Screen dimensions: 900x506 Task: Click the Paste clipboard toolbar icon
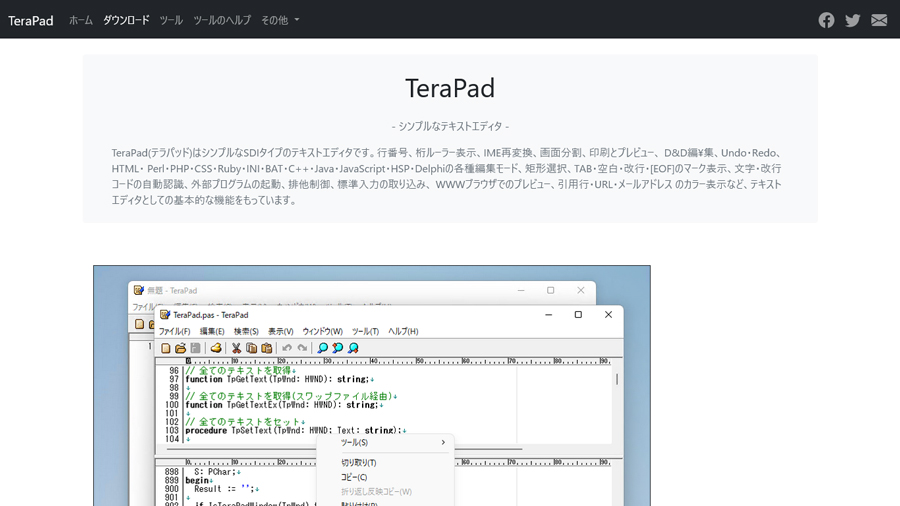click(x=266, y=348)
